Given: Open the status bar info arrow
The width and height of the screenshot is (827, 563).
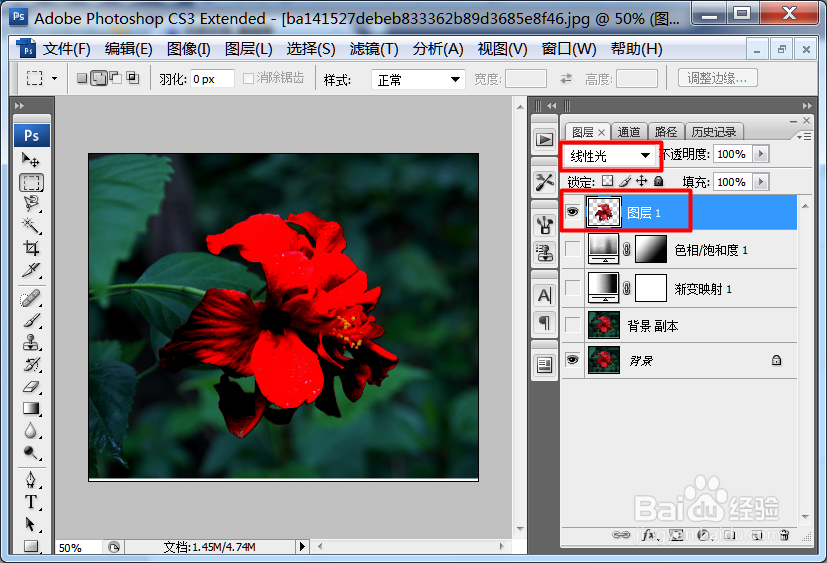Looking at the screenshot, I should click(x=302, y=547).
